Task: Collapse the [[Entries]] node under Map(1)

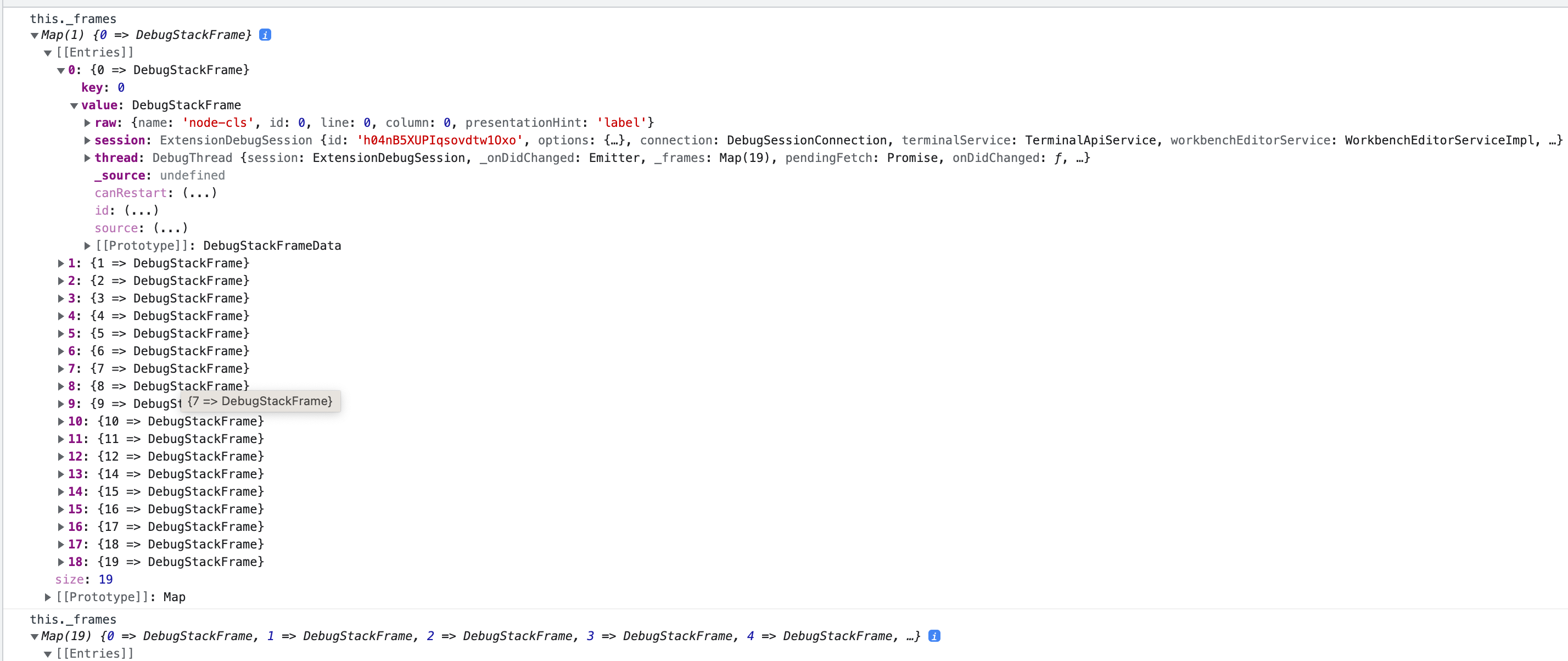Action: point(48,52)
